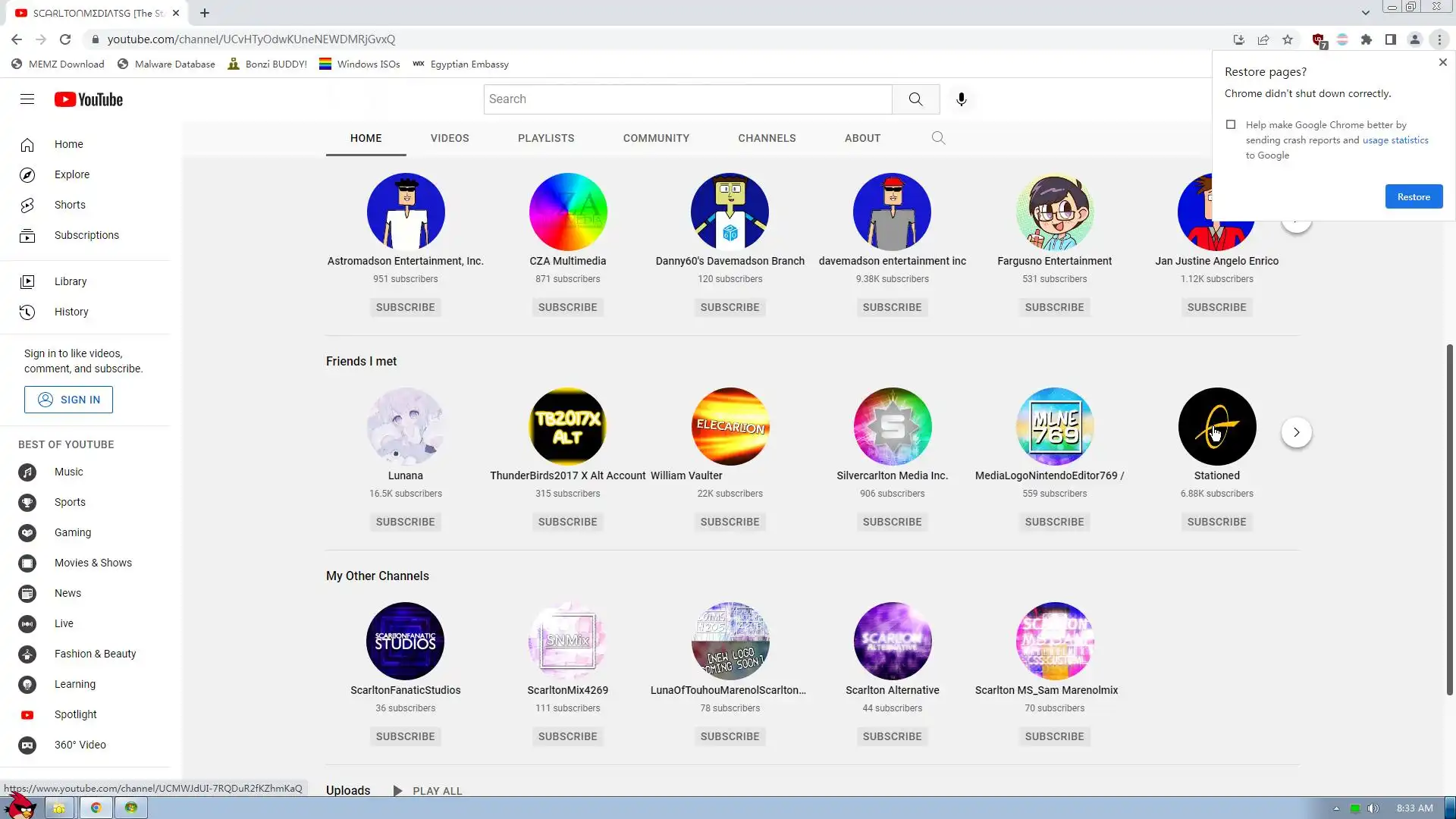Open Shorts from the sidebar
Screen dimensions: 1456x819
69,205
